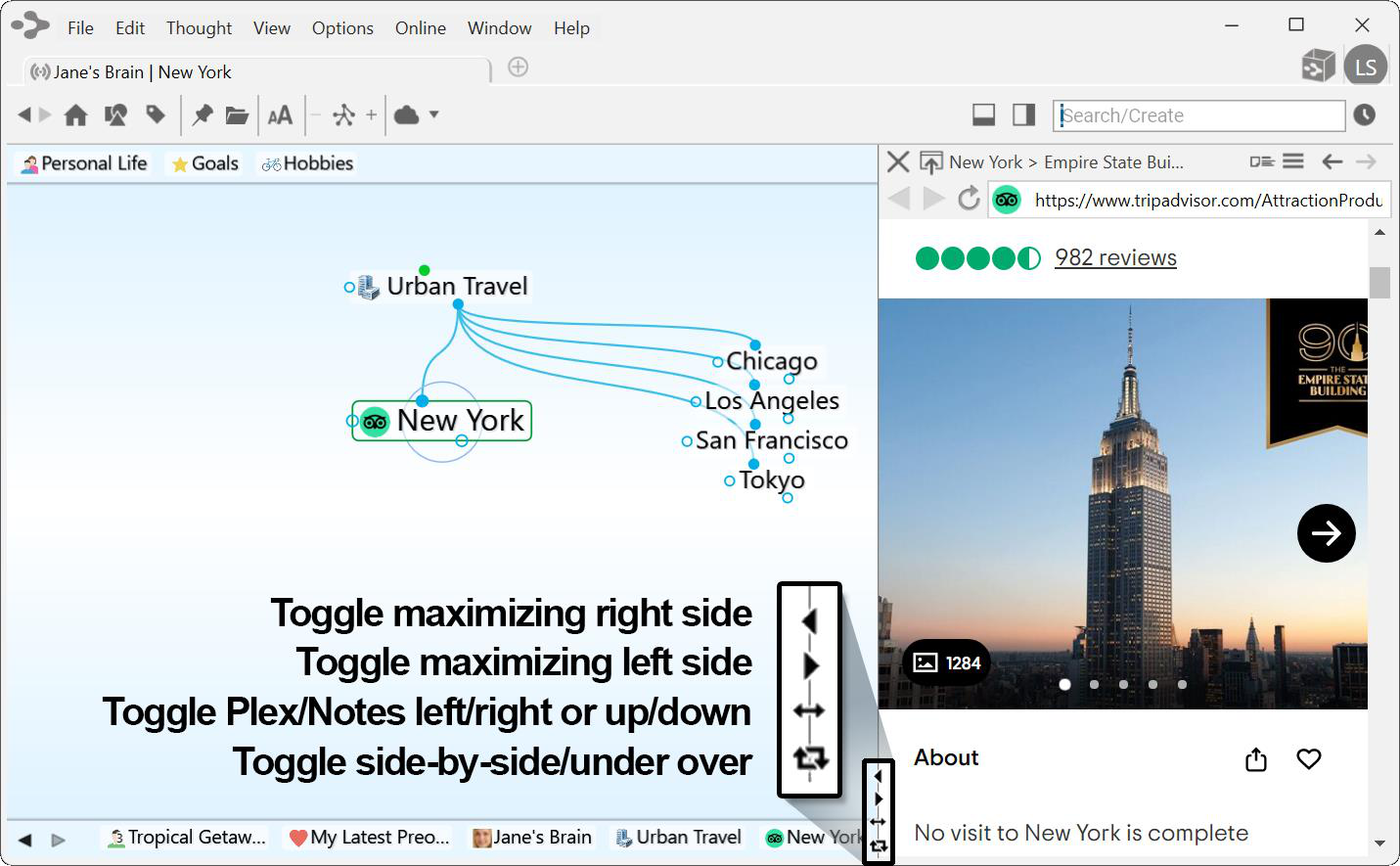This screenshot has width=1400, height=866.
Task: Click the AA text size icon
Action: [280, 115]
